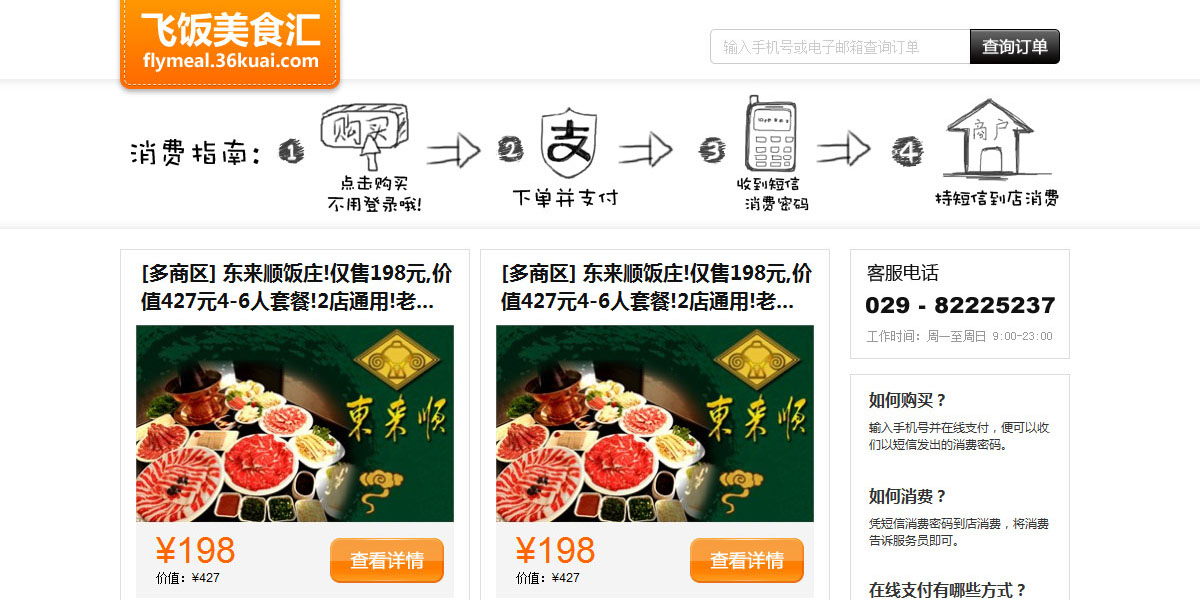The height and width of the screenshot is (600, 1200).
Task: Click the 如何消费？ help heading
Action: click(907, 496)
